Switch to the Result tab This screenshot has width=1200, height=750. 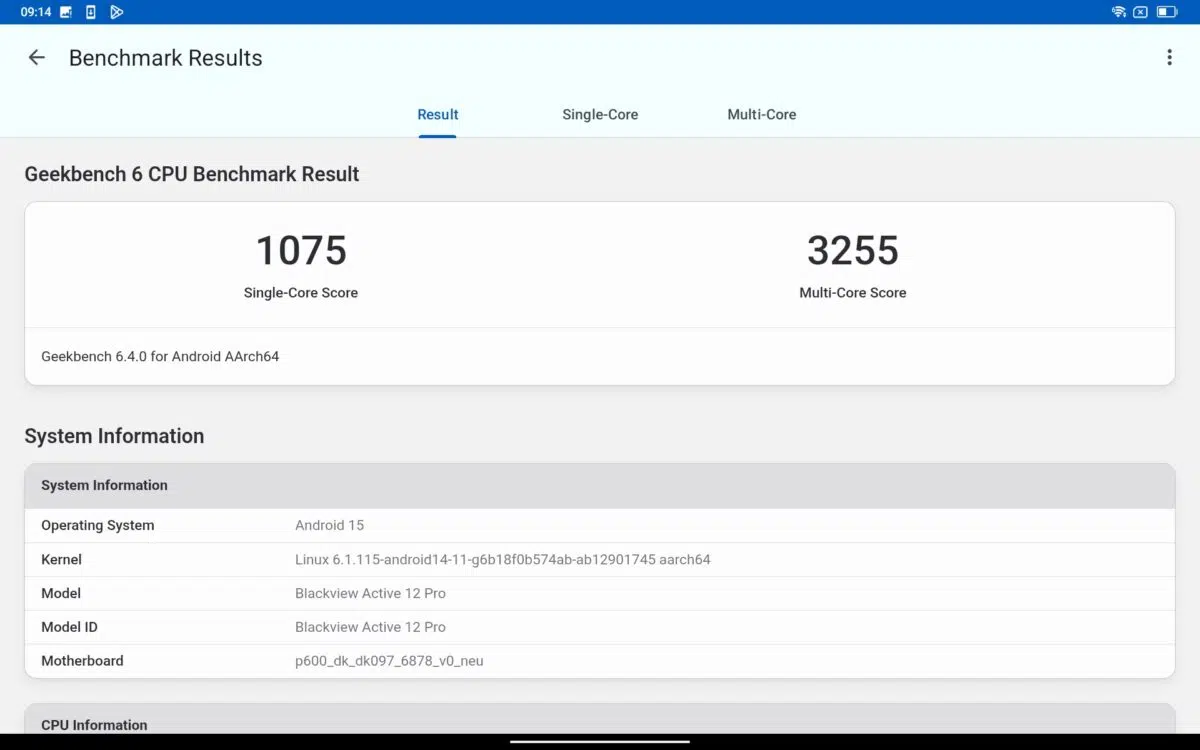point(438,115)
